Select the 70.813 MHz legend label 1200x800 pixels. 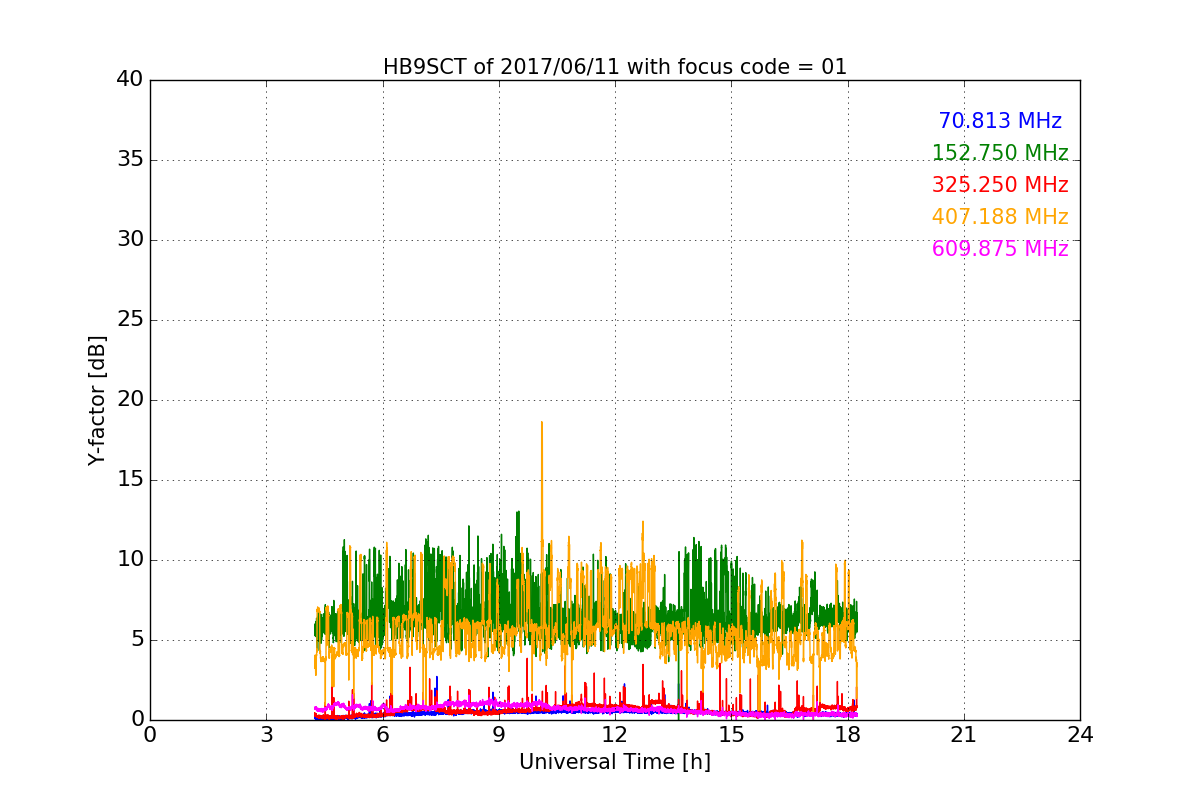[1000, 121]
